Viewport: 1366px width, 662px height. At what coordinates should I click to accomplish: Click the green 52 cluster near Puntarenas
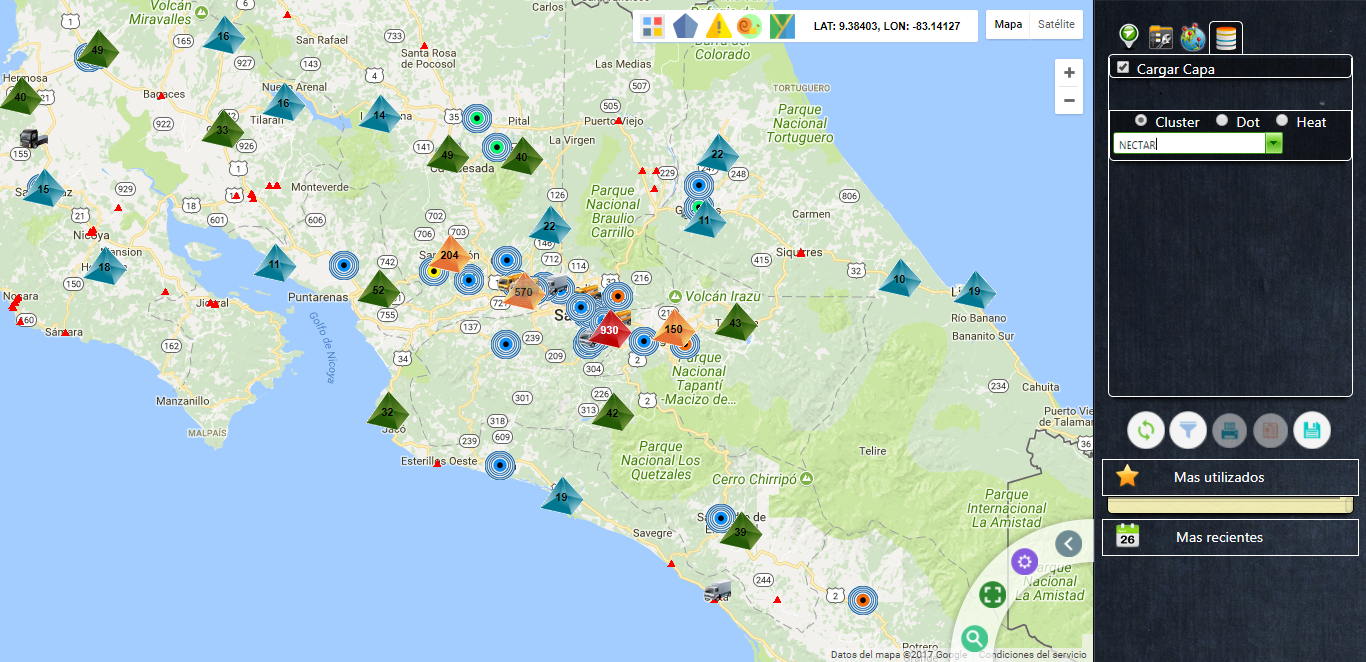(x=378, y=290)
